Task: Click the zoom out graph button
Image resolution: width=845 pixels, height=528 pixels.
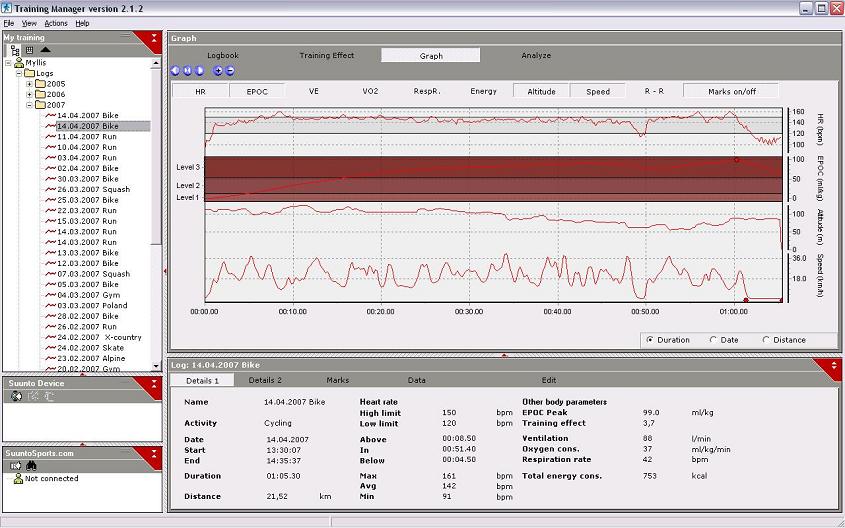Action: (x=230, y=71)
